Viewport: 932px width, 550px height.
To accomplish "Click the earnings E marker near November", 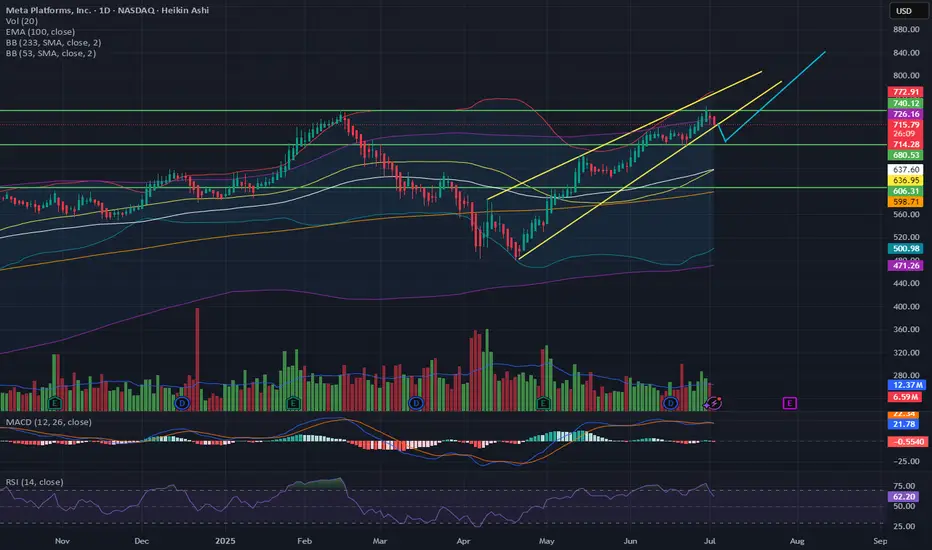I will tap(55, 403).
